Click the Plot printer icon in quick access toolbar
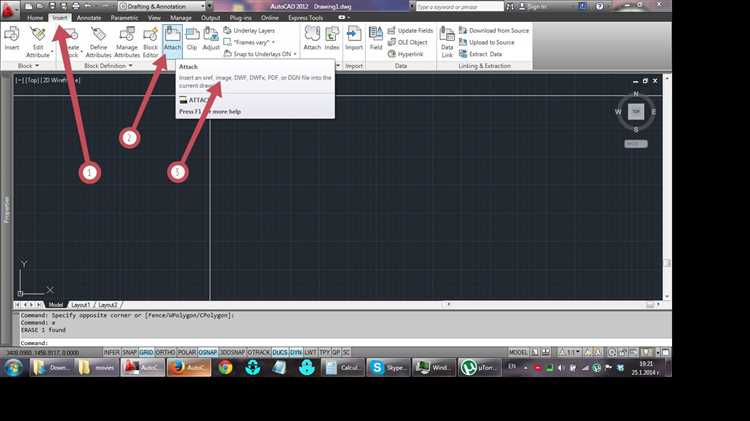 [76, 6]
